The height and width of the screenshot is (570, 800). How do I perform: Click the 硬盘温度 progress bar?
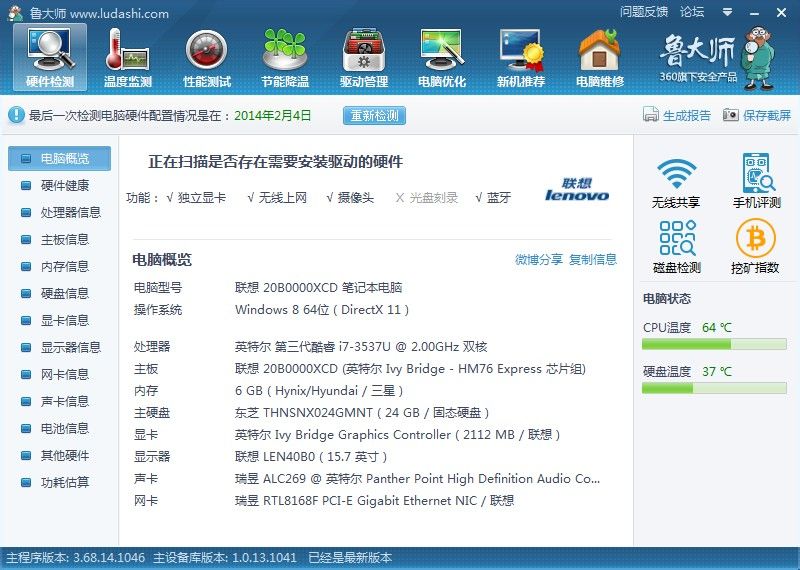[714, 388]
